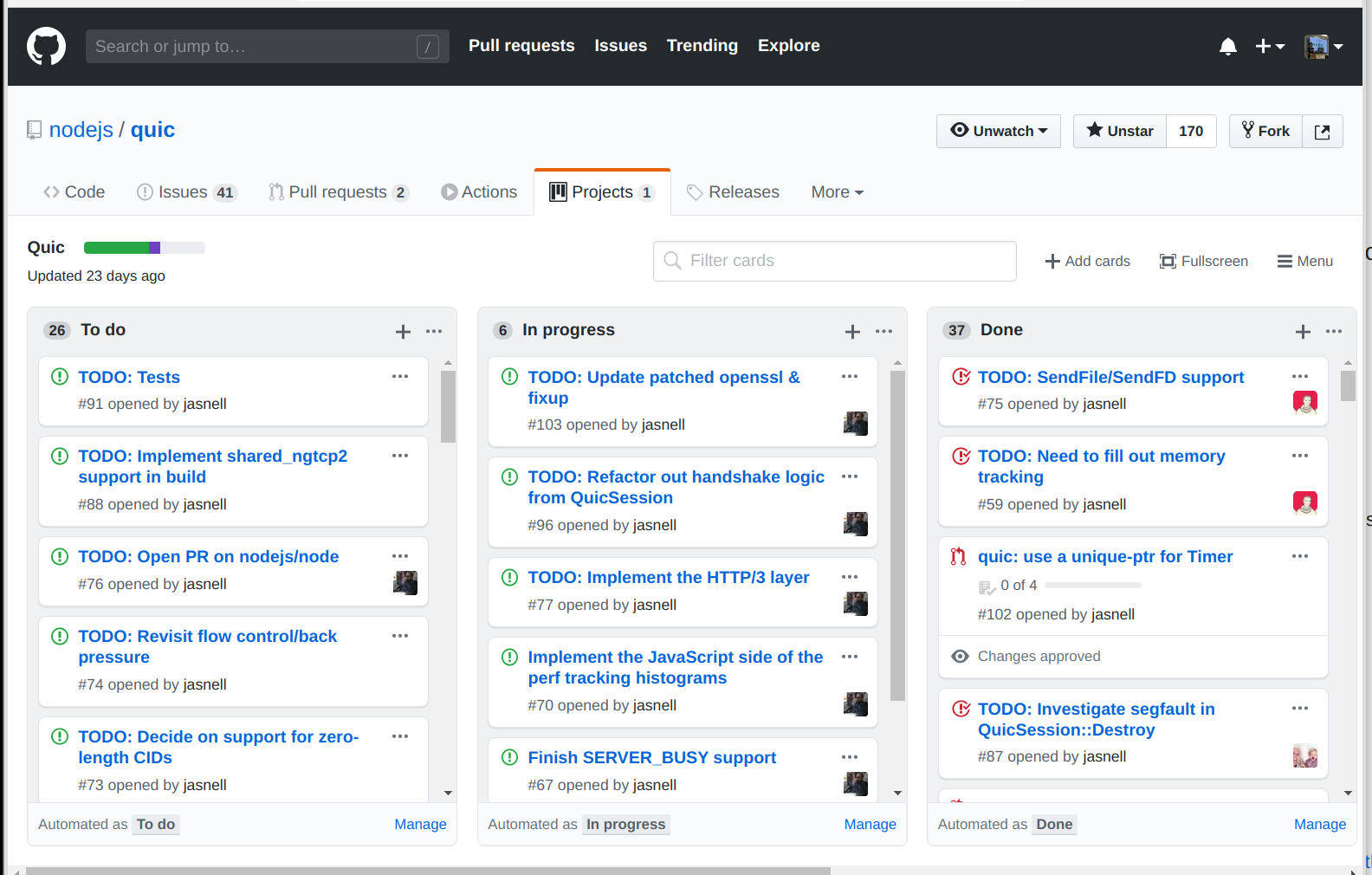Open card menu for Implement shared_ngtcp2 support

click(400, 456)
